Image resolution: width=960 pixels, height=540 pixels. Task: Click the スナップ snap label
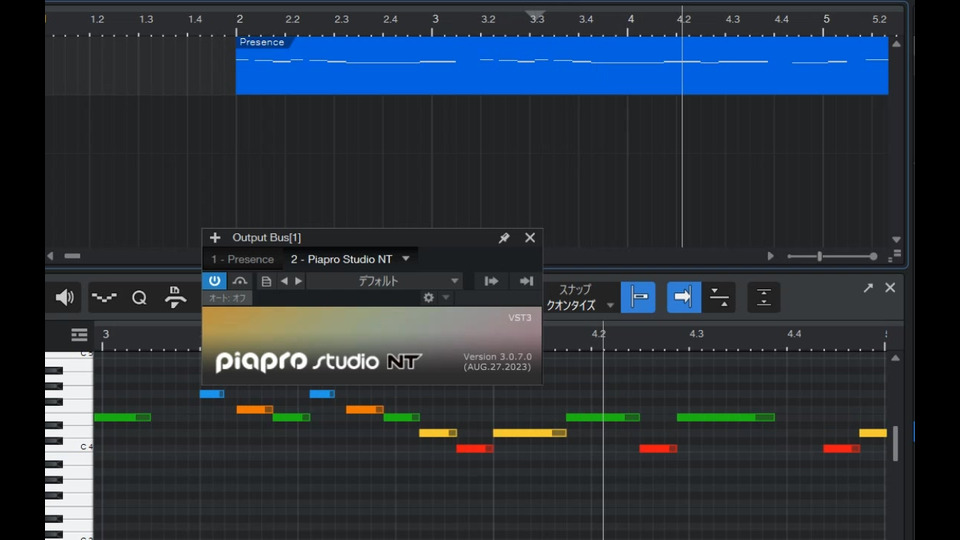[575, 290]
